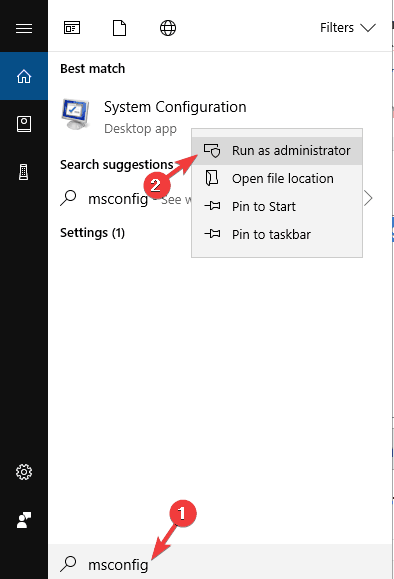Viewport: 394px width, 579px height.
Task: Click the Desktop app subtitle text
Action: pyautogui.click(x=140, y=129)
